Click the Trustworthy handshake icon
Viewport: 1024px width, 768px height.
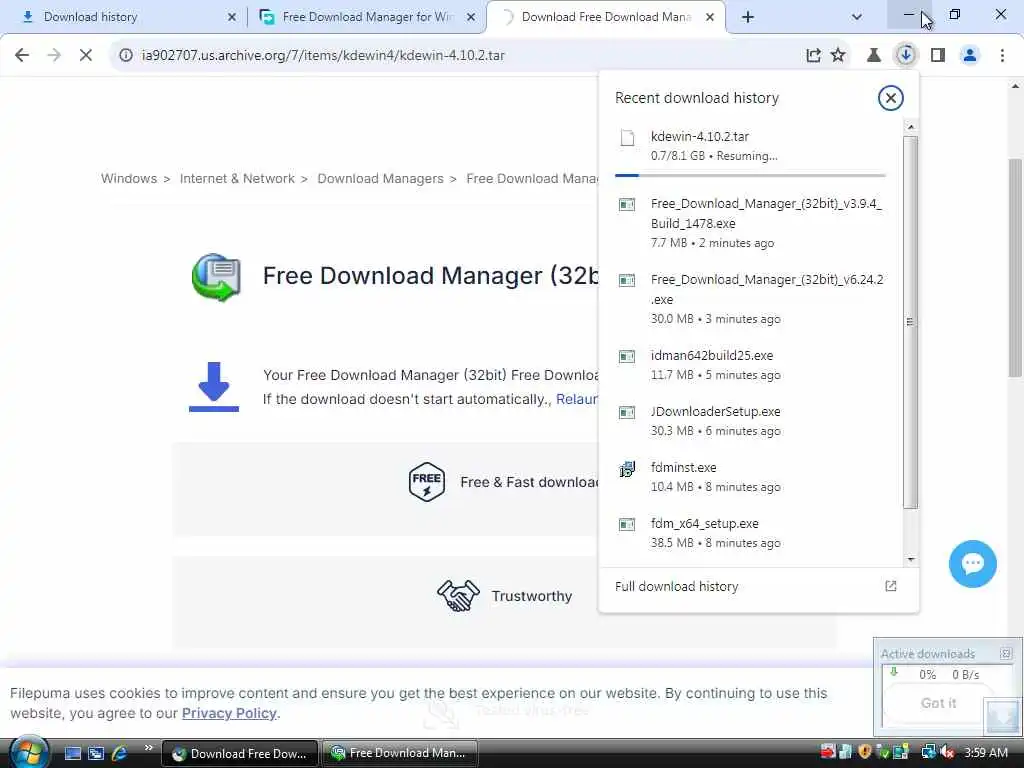coord(458,596)
